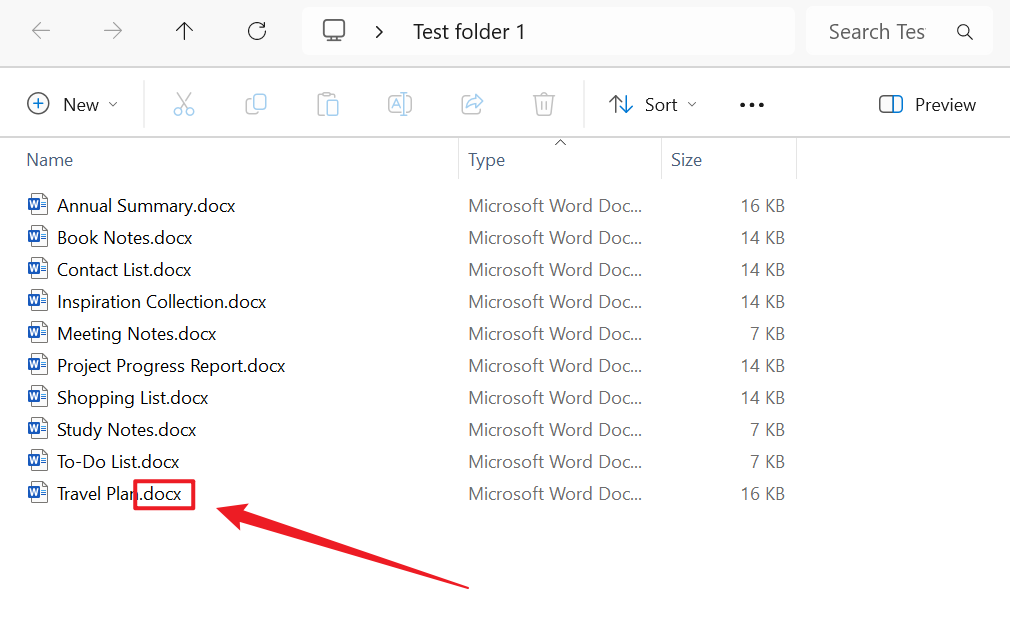1010x620 pixels.
Task: Click the Back navigation arrow
Action: point(41,31)
